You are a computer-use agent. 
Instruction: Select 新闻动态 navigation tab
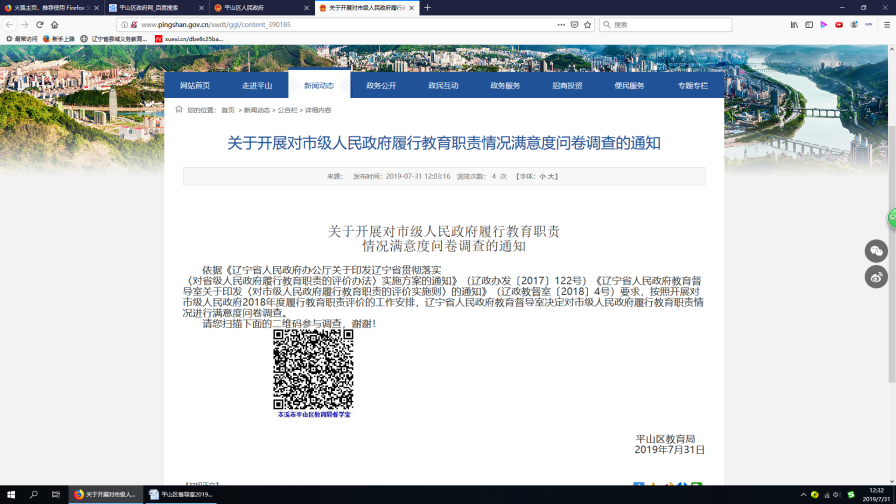tap(319, 86)
